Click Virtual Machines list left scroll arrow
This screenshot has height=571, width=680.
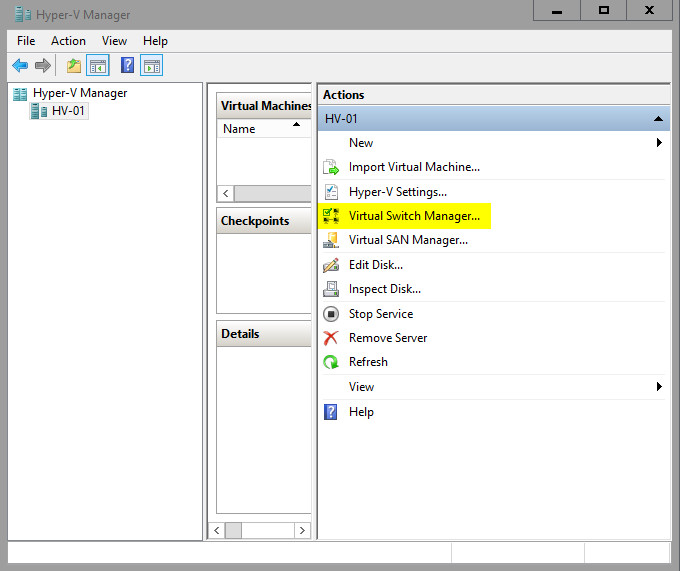coord(226,193)
